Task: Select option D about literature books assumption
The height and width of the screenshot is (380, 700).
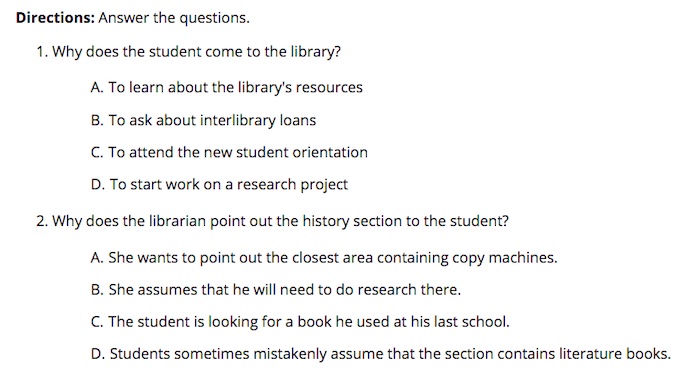Action: 380,354
